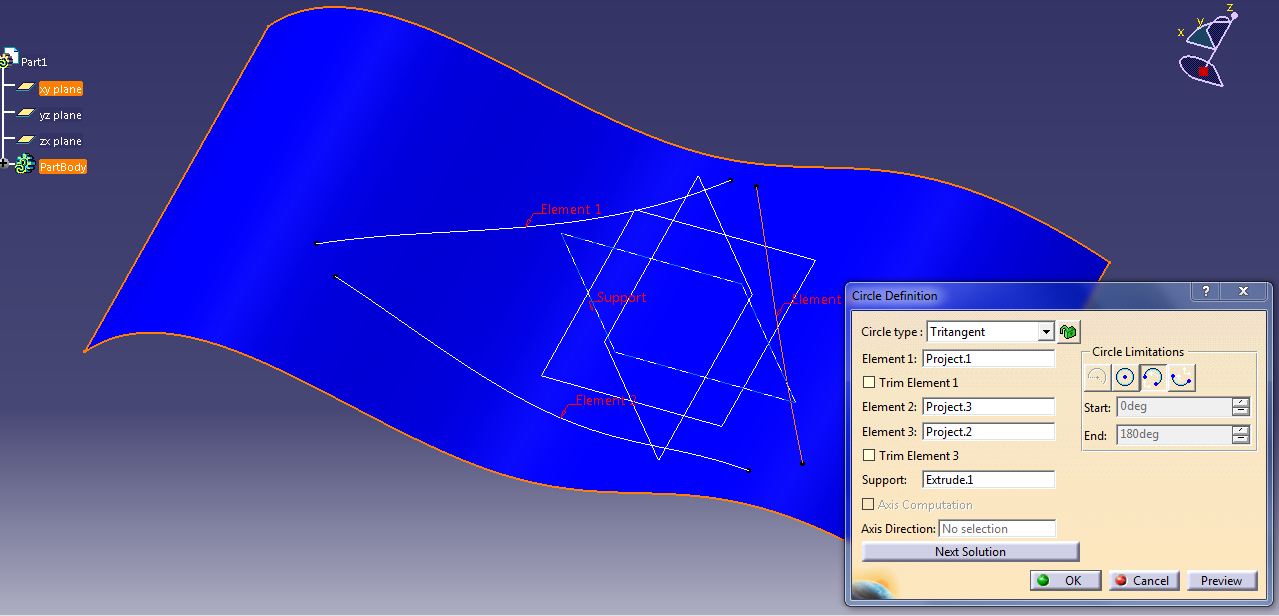Enable the Trim Element 3 checkbox
1279x616 pixels.
(x=869, y=456)
